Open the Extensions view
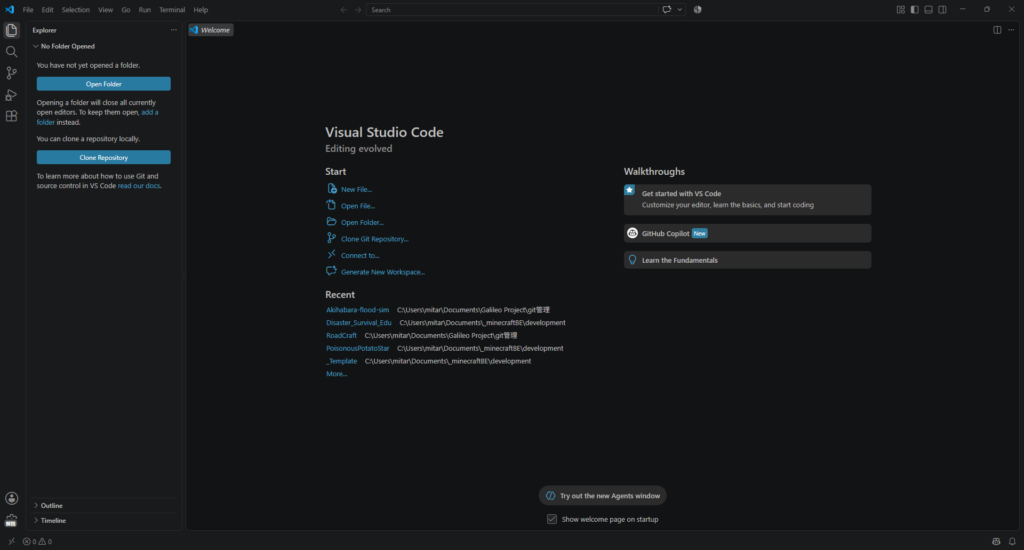This screenshot has height=550, width=1024. coord(11,116)
